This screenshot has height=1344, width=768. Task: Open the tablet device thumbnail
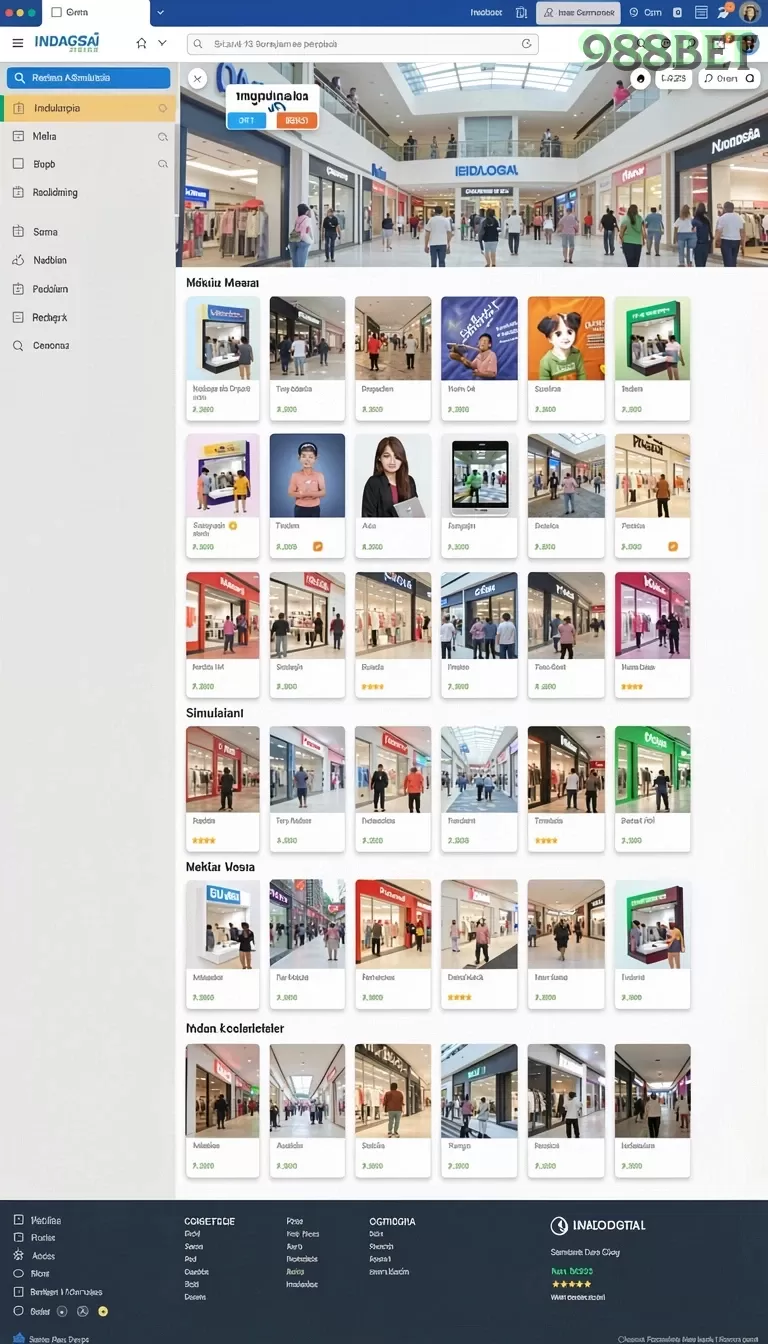click(x=479, y=475)
